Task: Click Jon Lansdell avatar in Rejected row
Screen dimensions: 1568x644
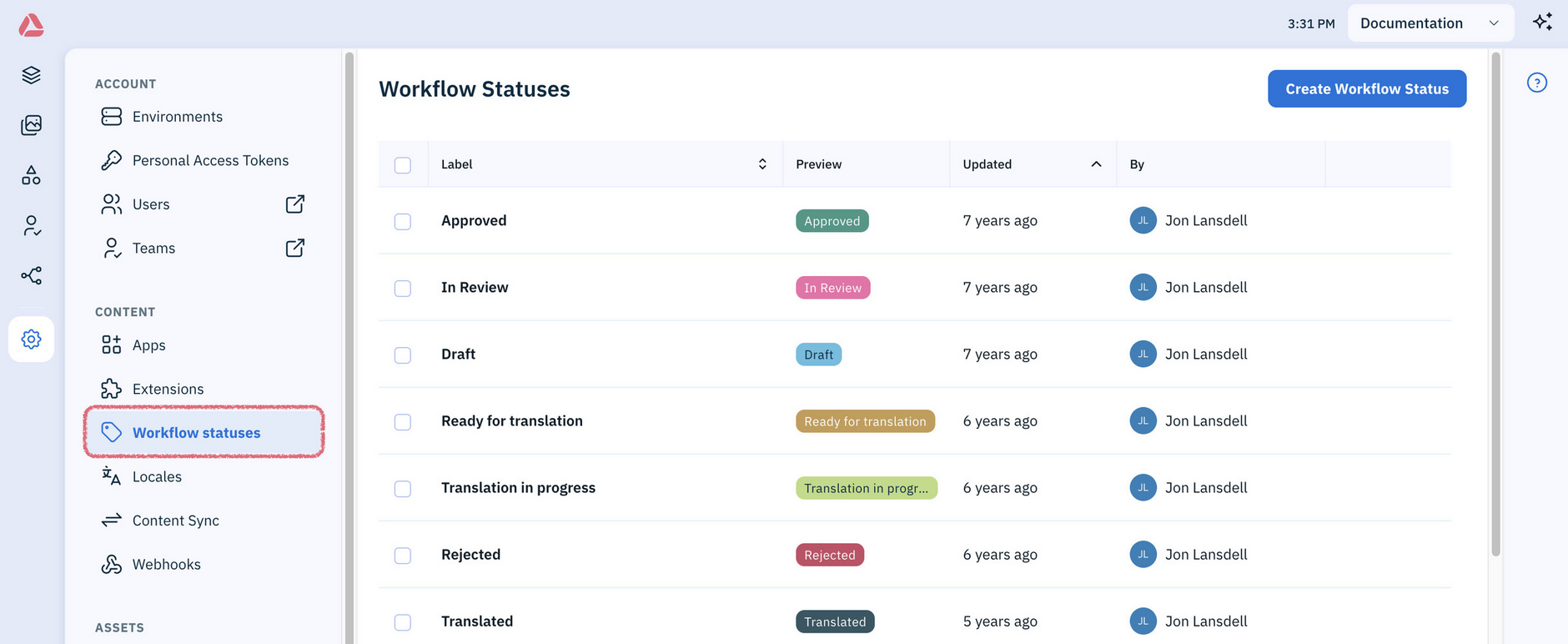Action: coord(1143,554)
